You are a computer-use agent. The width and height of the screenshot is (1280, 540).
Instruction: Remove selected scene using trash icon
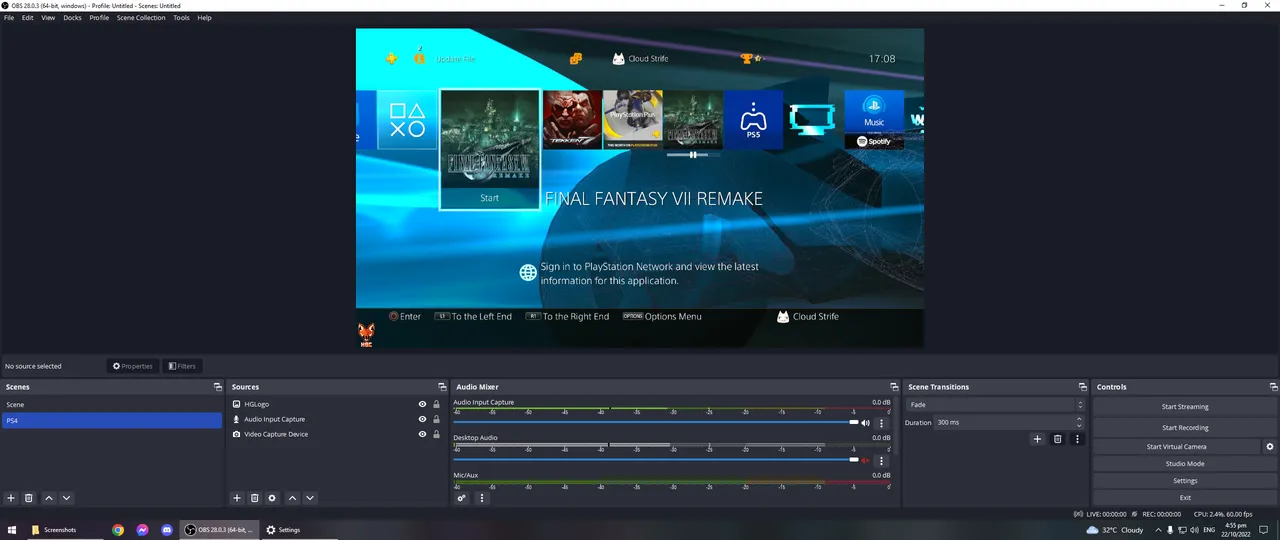[x=29, y=498]
